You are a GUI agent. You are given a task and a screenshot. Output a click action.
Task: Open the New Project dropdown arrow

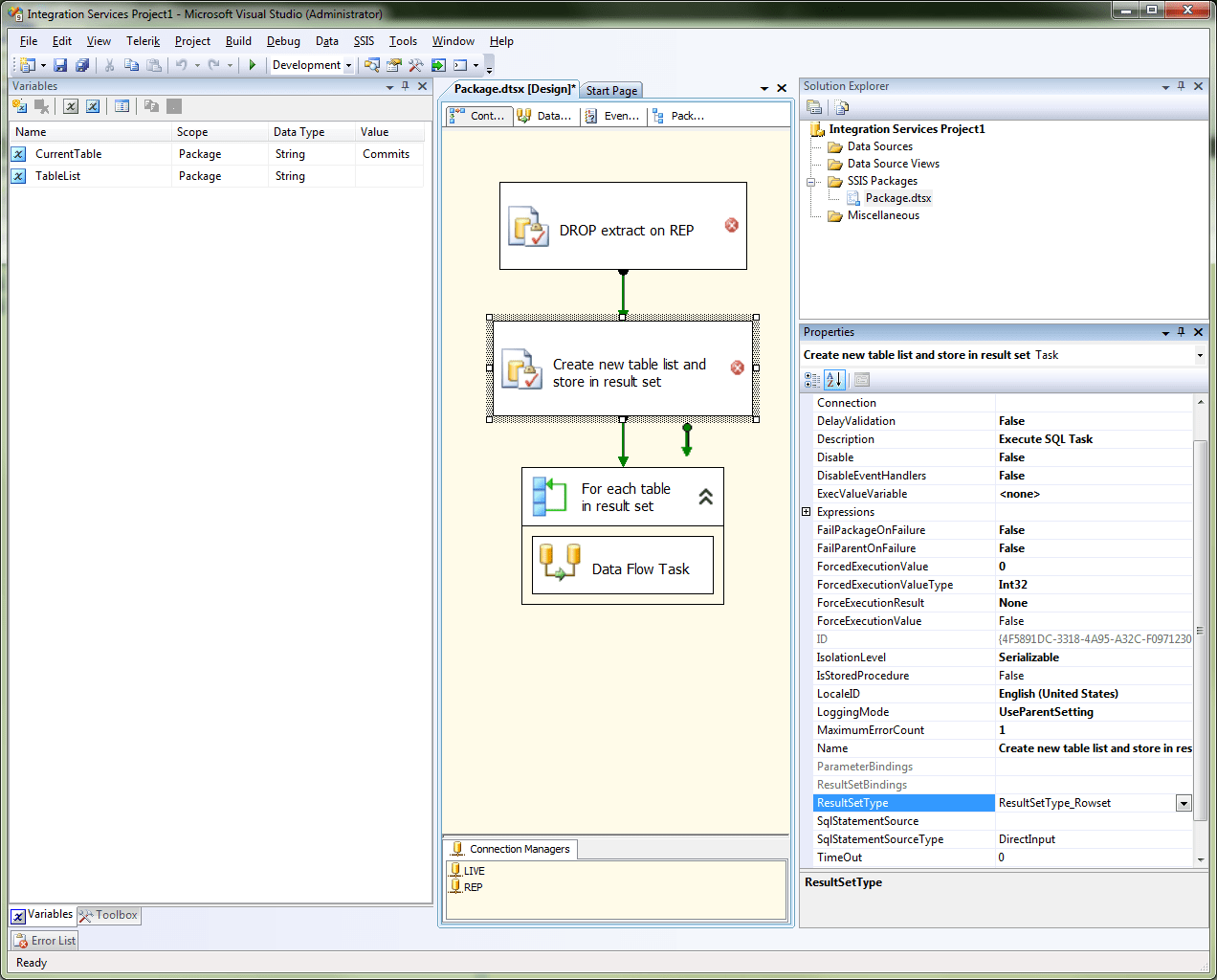(43, 66)
